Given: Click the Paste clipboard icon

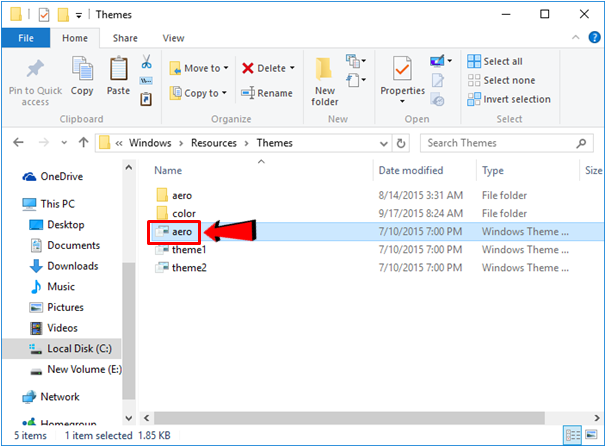Looking at the screenshot, I should coord(118,68).
